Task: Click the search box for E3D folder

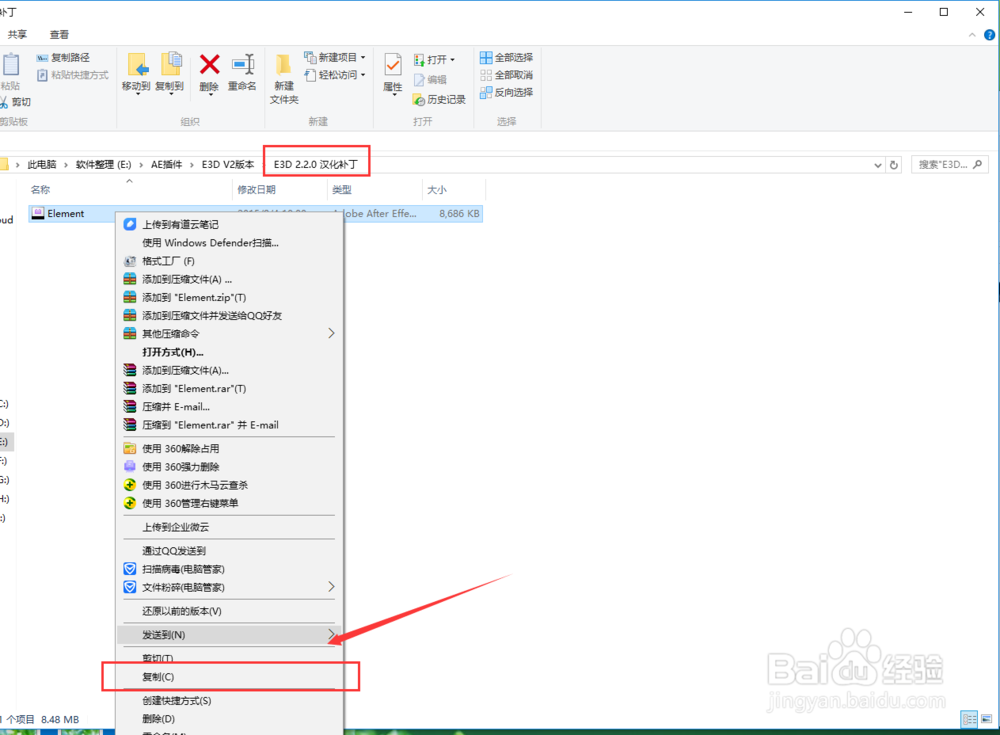Action: click(950, 165)
